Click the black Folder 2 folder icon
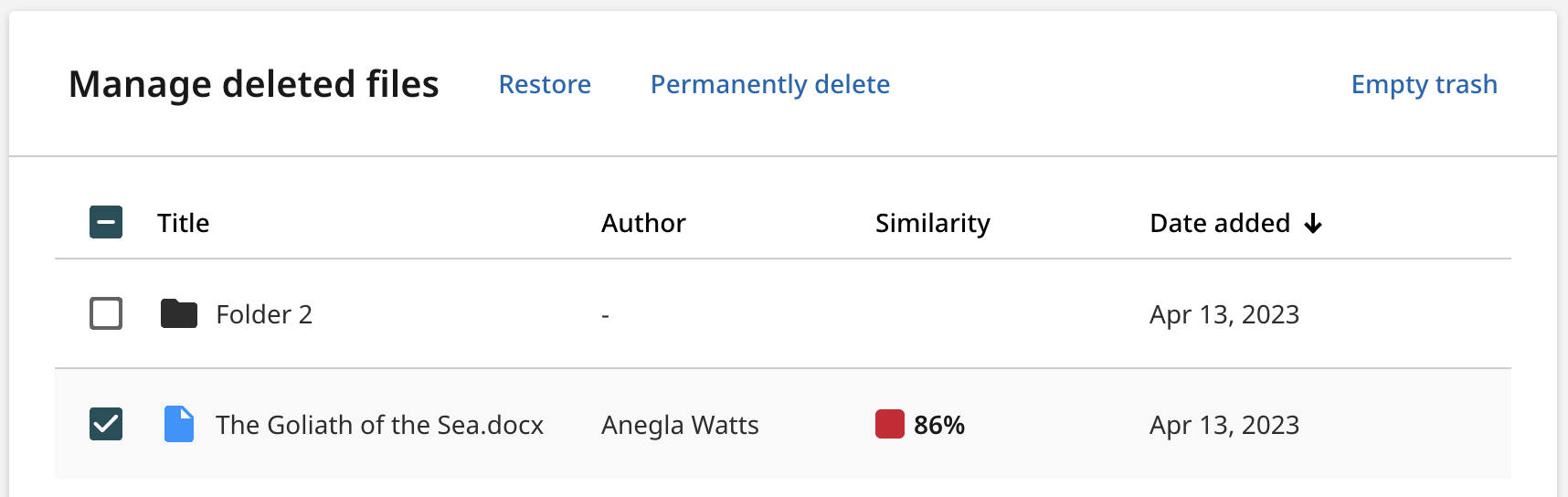 click(x=179, y=313)
